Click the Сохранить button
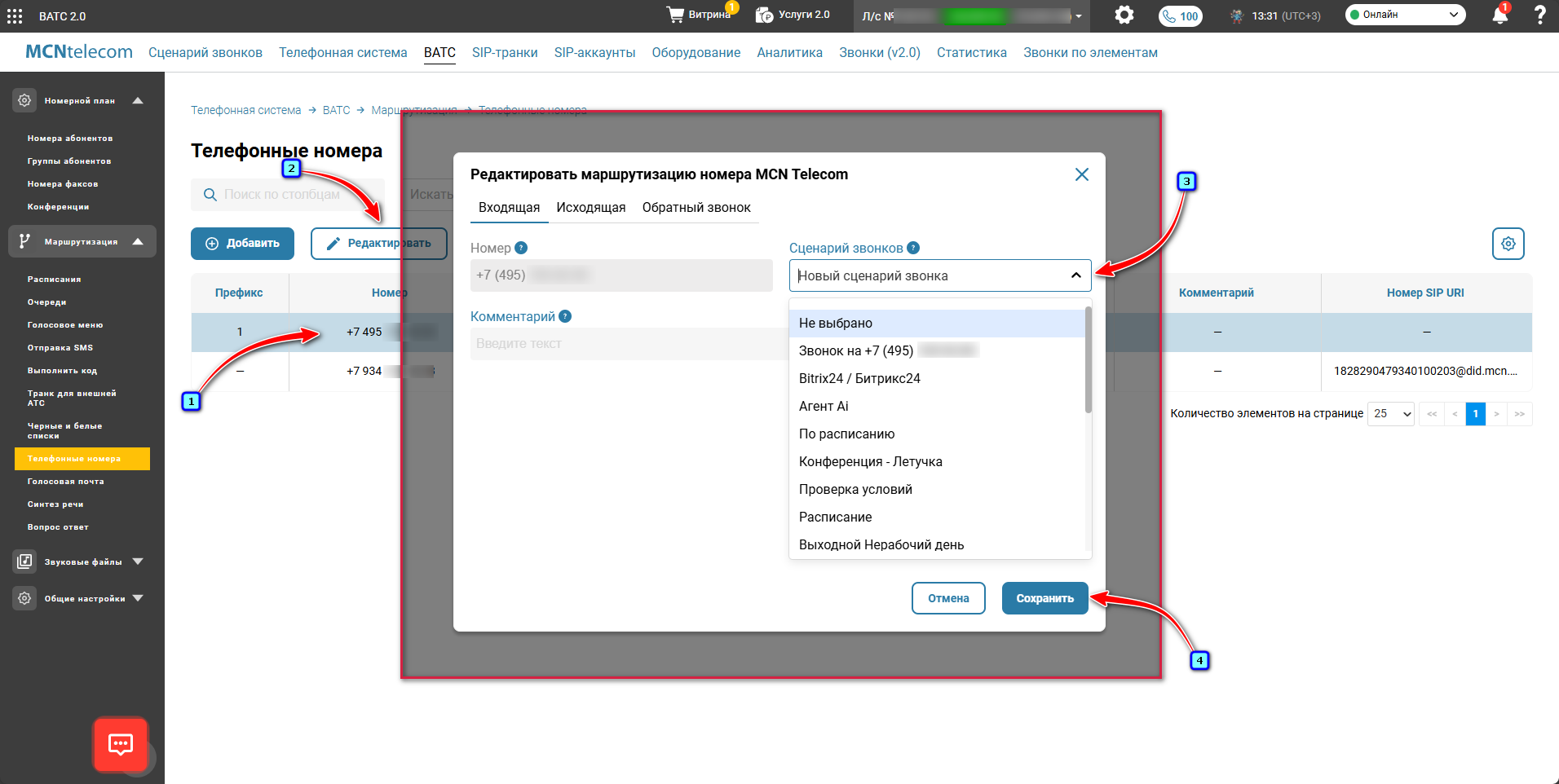The width and height of the screenshot is (1559, 784). tap(1044, 598)
